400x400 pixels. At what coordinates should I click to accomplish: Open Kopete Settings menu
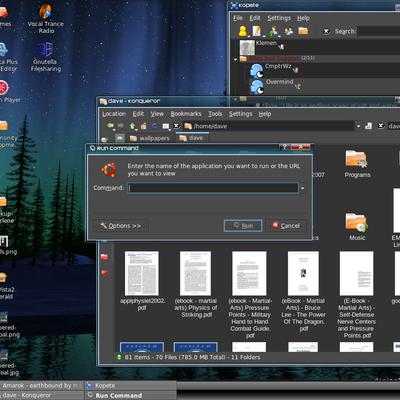(279, 18)
